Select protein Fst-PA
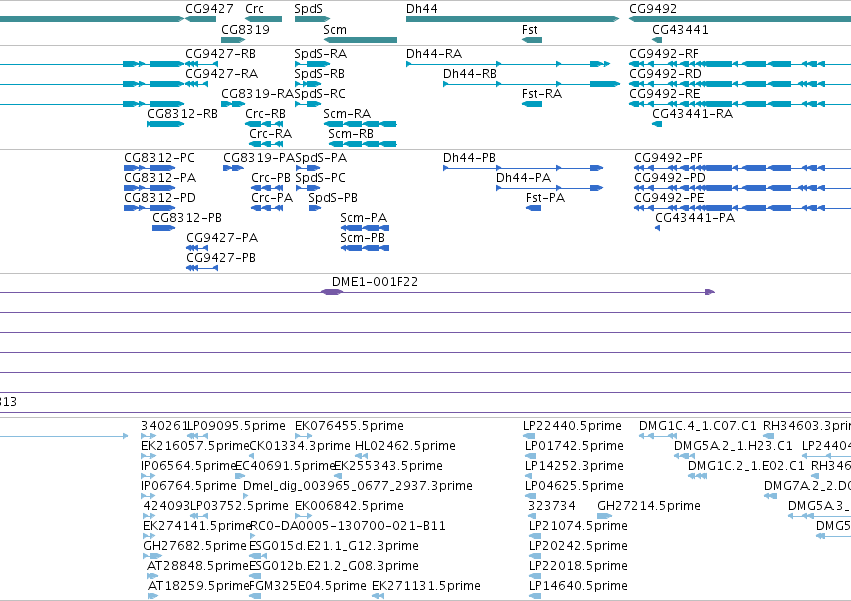This screenshot has width=851, height=601. (534, 208)
